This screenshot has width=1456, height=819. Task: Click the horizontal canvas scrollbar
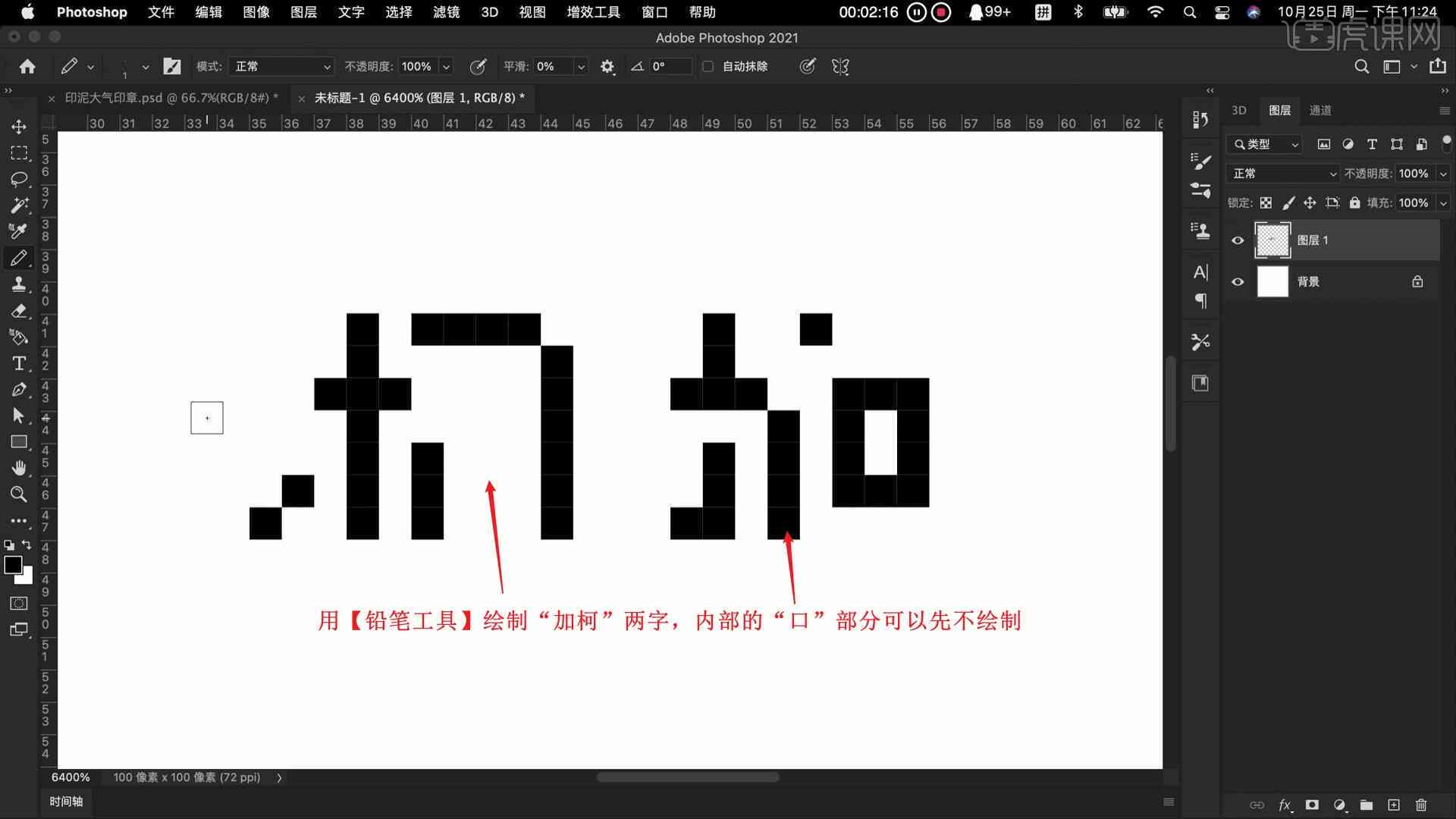pyautogui.click(x=687, y=777)
